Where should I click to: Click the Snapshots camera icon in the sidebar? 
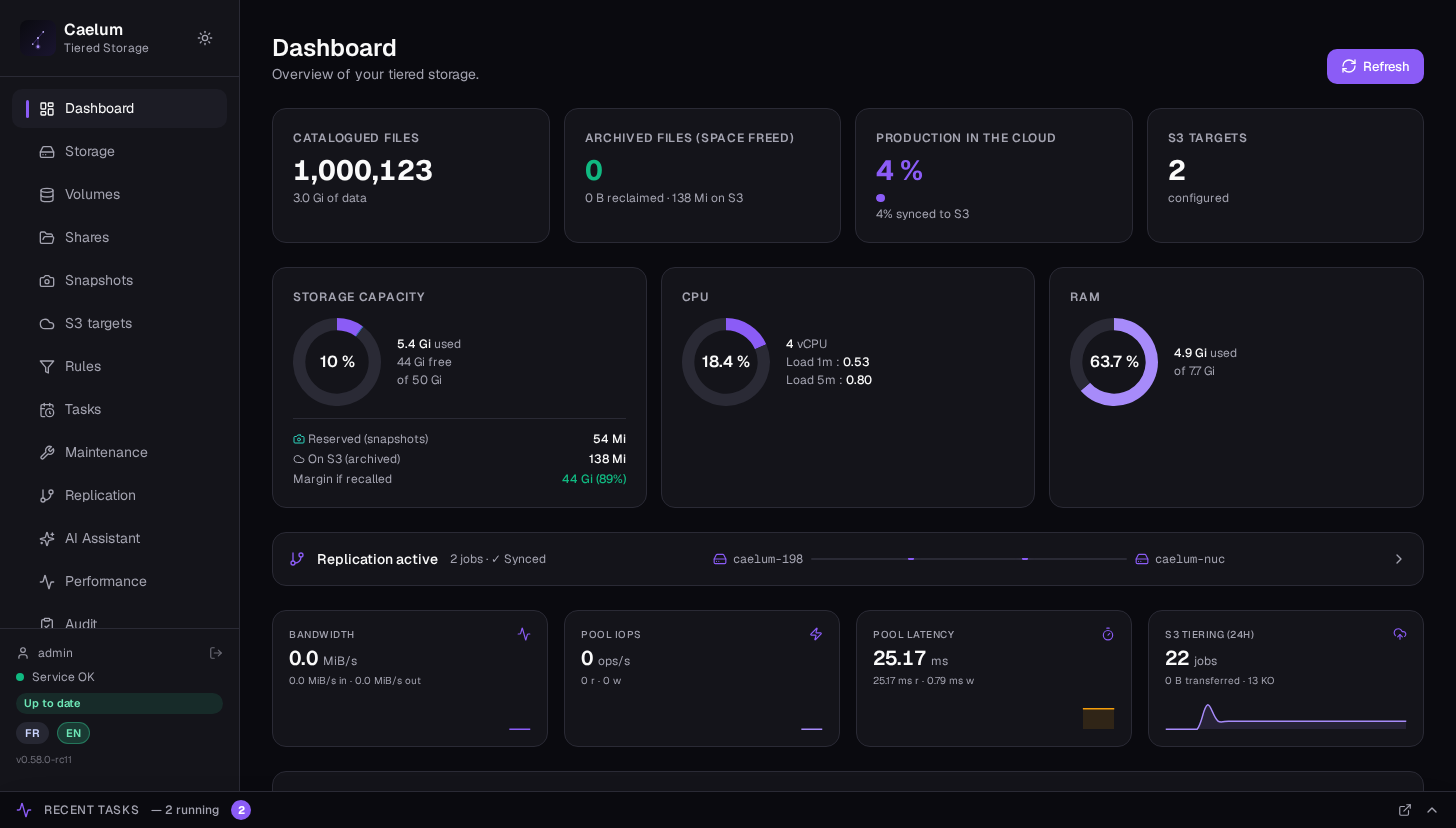(47, 280)
